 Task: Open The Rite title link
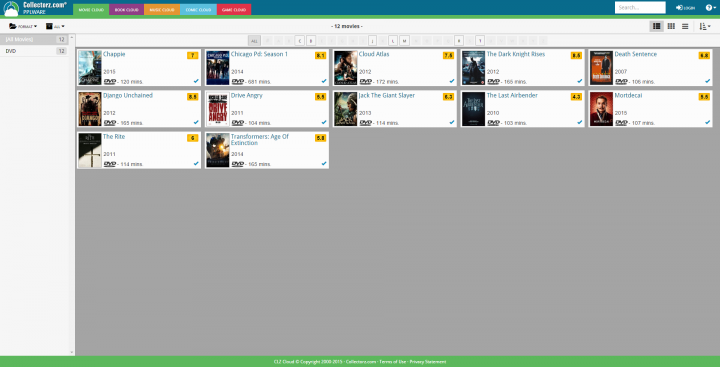click(x=113, y=137)
